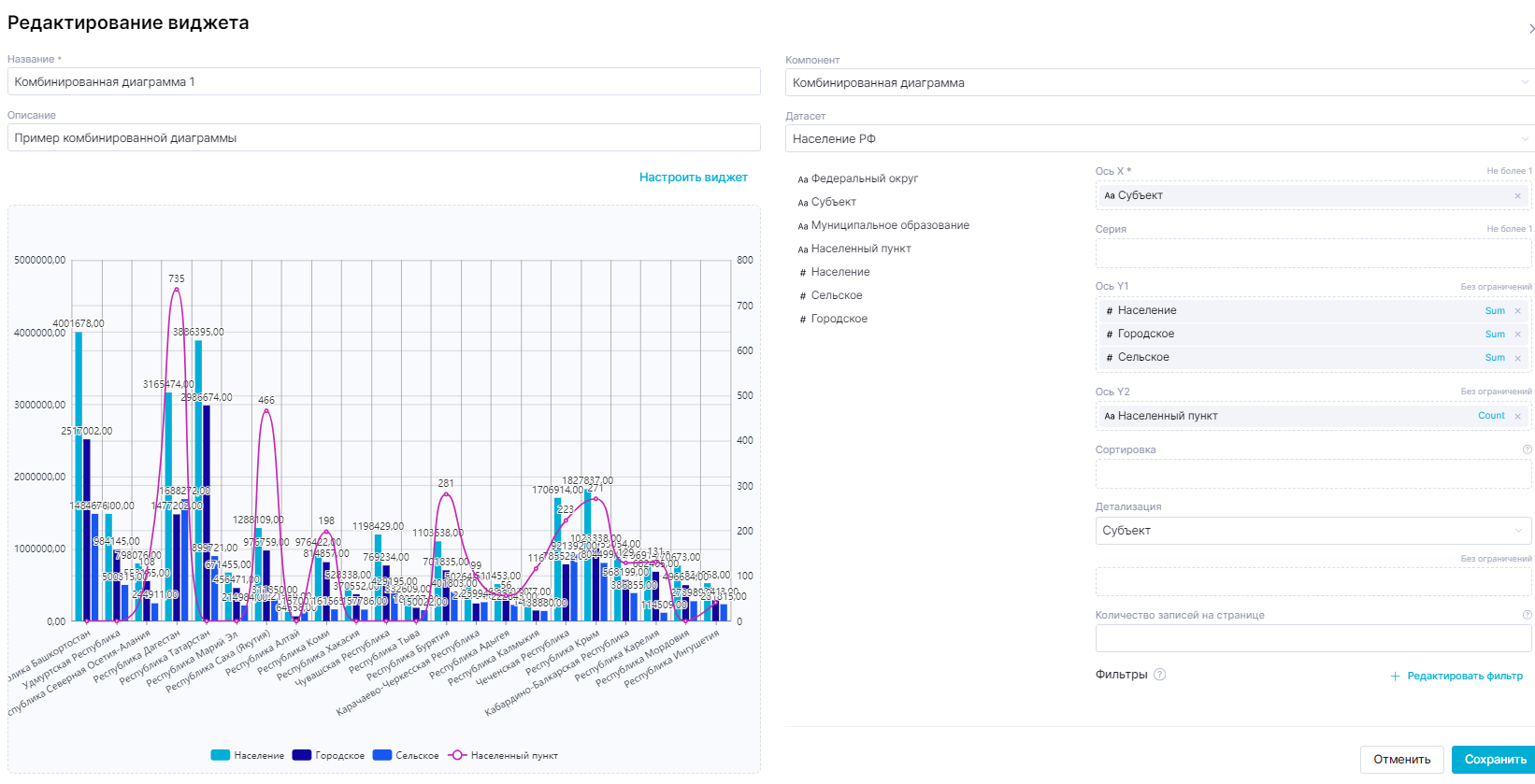Expand the Детализация dropdown
Image resolution: width=1535 pixels, height=784 pixels.
[x=1313, y=531]
